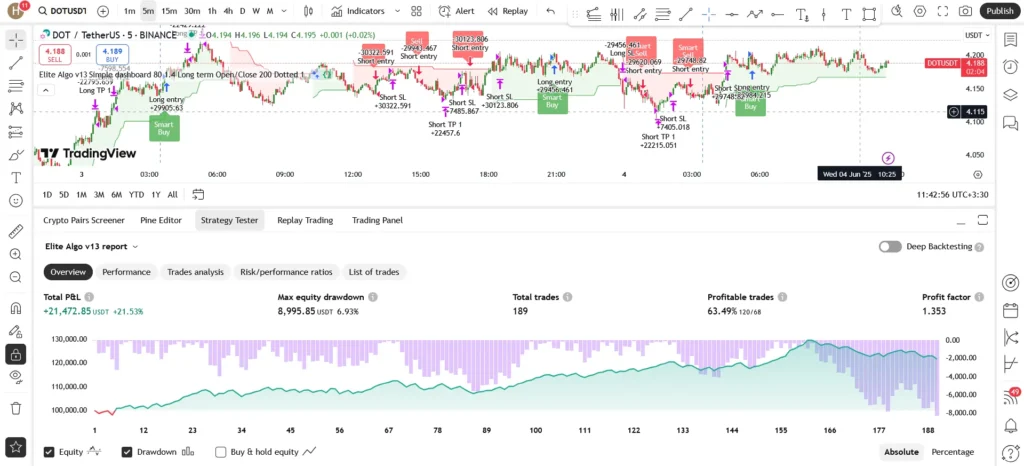Switch to the 4h timeframe

[228, 11]
